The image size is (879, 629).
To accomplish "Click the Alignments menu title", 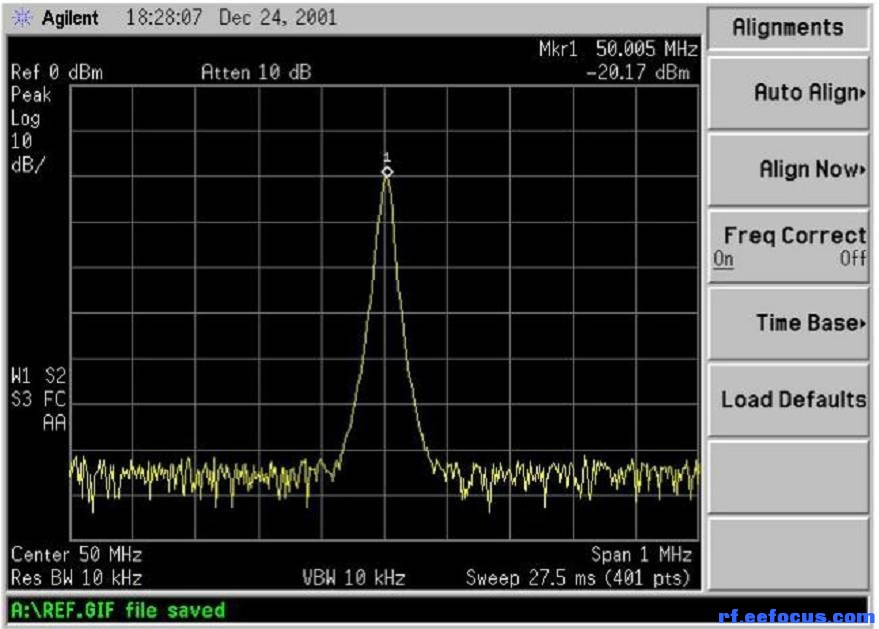I will pyautogui.click(x=788, y=27).
